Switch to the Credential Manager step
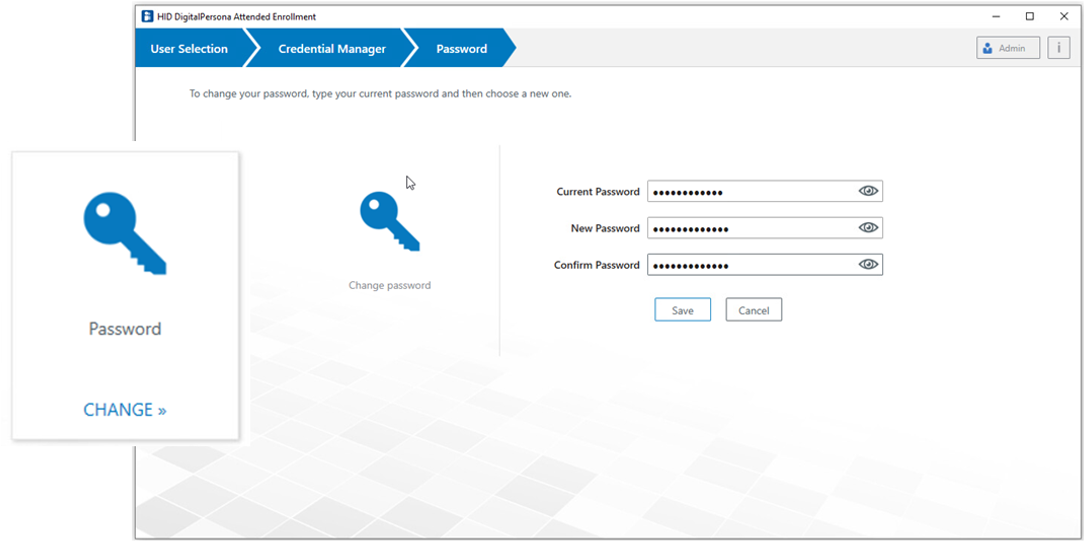This screenshot has width=1089, height=546. point(331,48)
